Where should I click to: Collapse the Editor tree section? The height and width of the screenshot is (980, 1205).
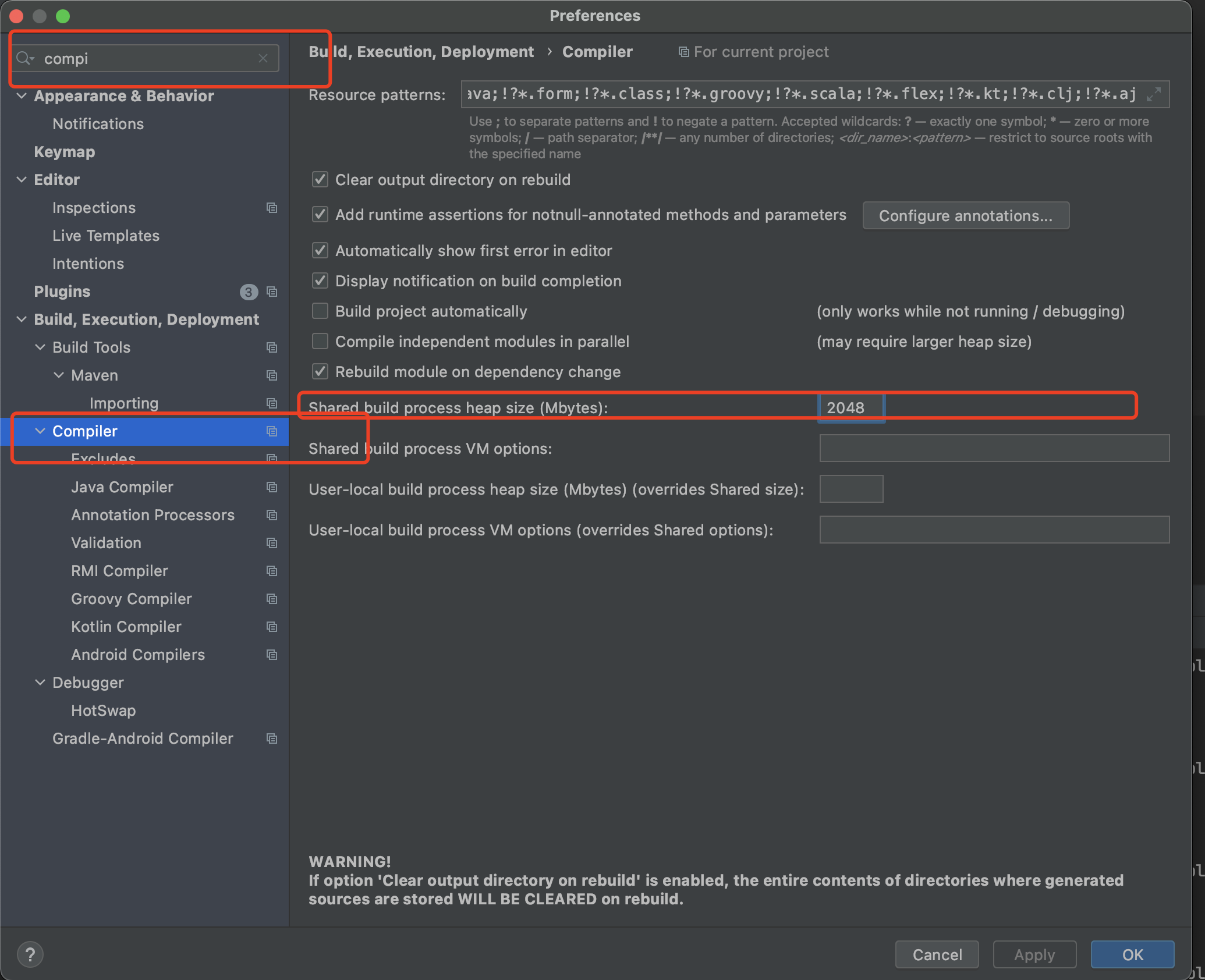click(x=22, y=179)
